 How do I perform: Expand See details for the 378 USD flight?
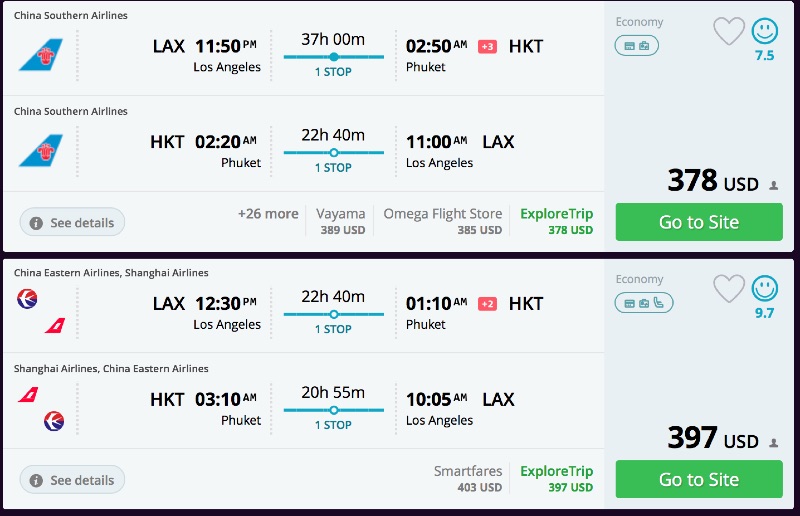72,222
